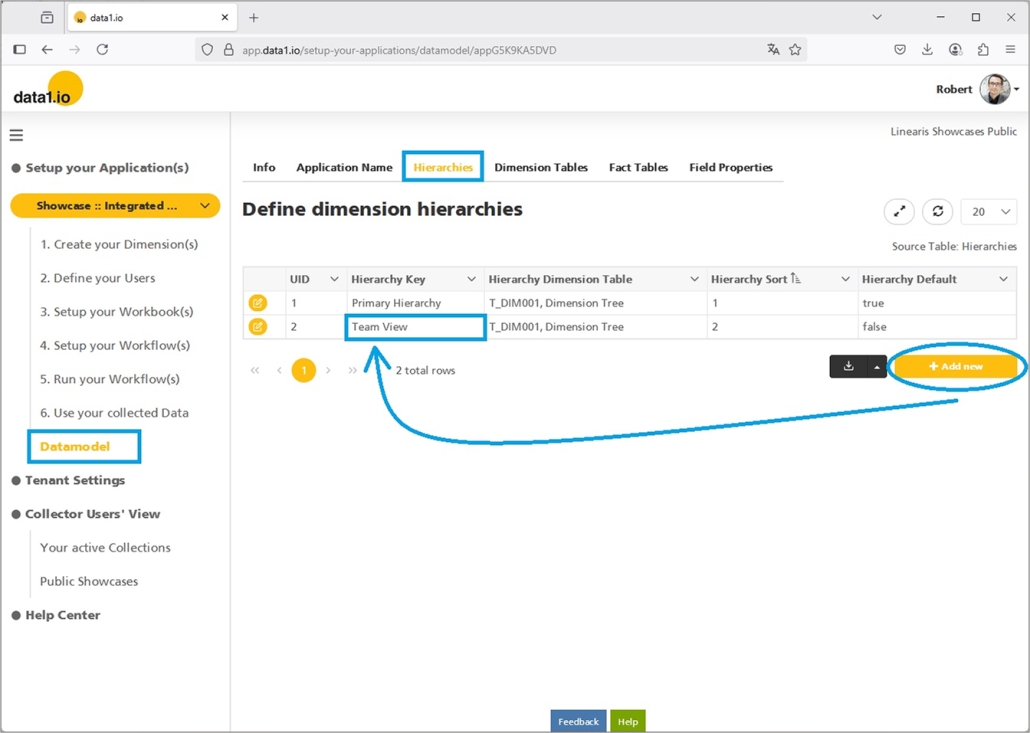This screenshot has height=733, width=1030.
Task: Expand the download options caret
Action: pyautogui.click(x=877, y=366)
